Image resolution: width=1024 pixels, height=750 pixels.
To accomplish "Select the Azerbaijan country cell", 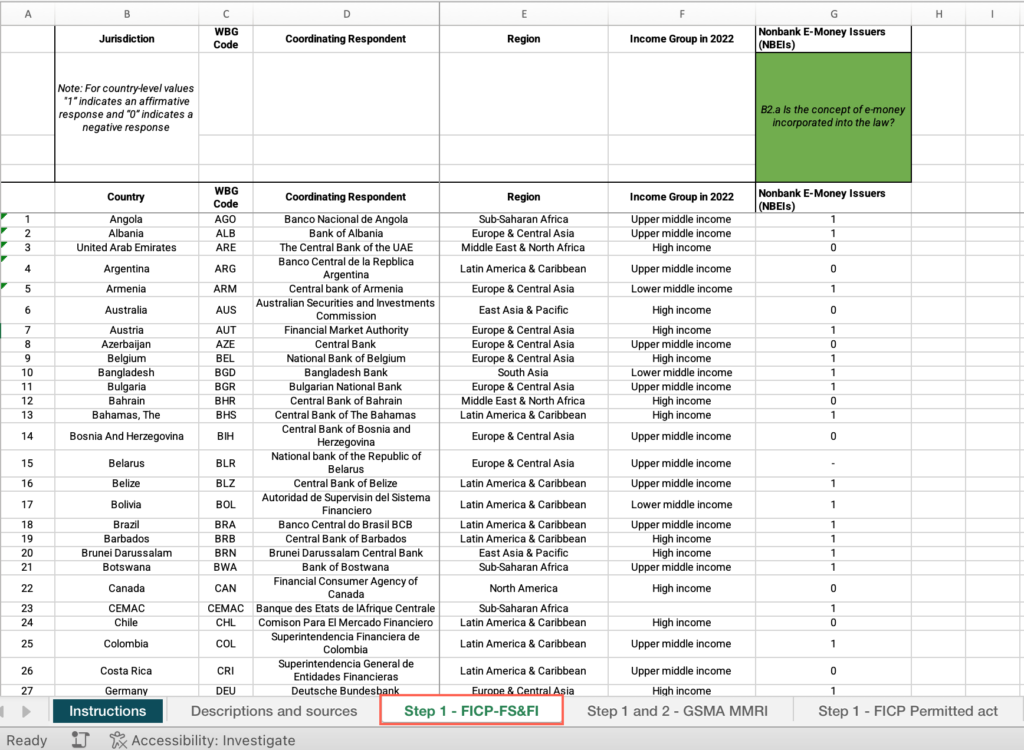I will [126, 344].
